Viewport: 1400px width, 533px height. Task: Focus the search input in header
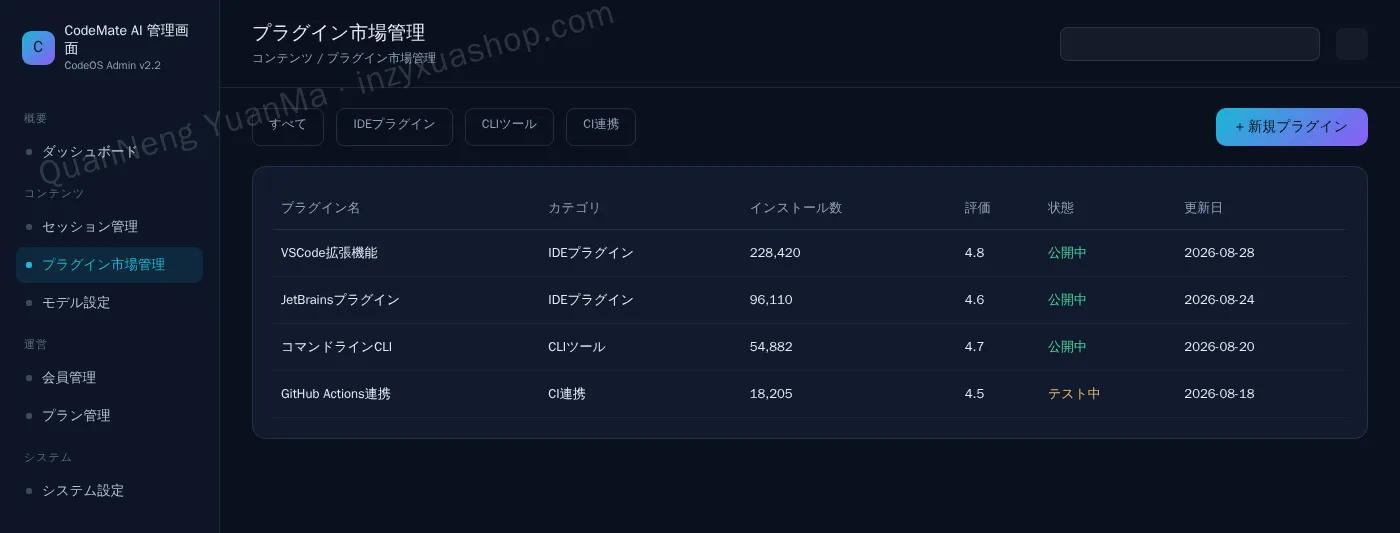coord(1190,44)
